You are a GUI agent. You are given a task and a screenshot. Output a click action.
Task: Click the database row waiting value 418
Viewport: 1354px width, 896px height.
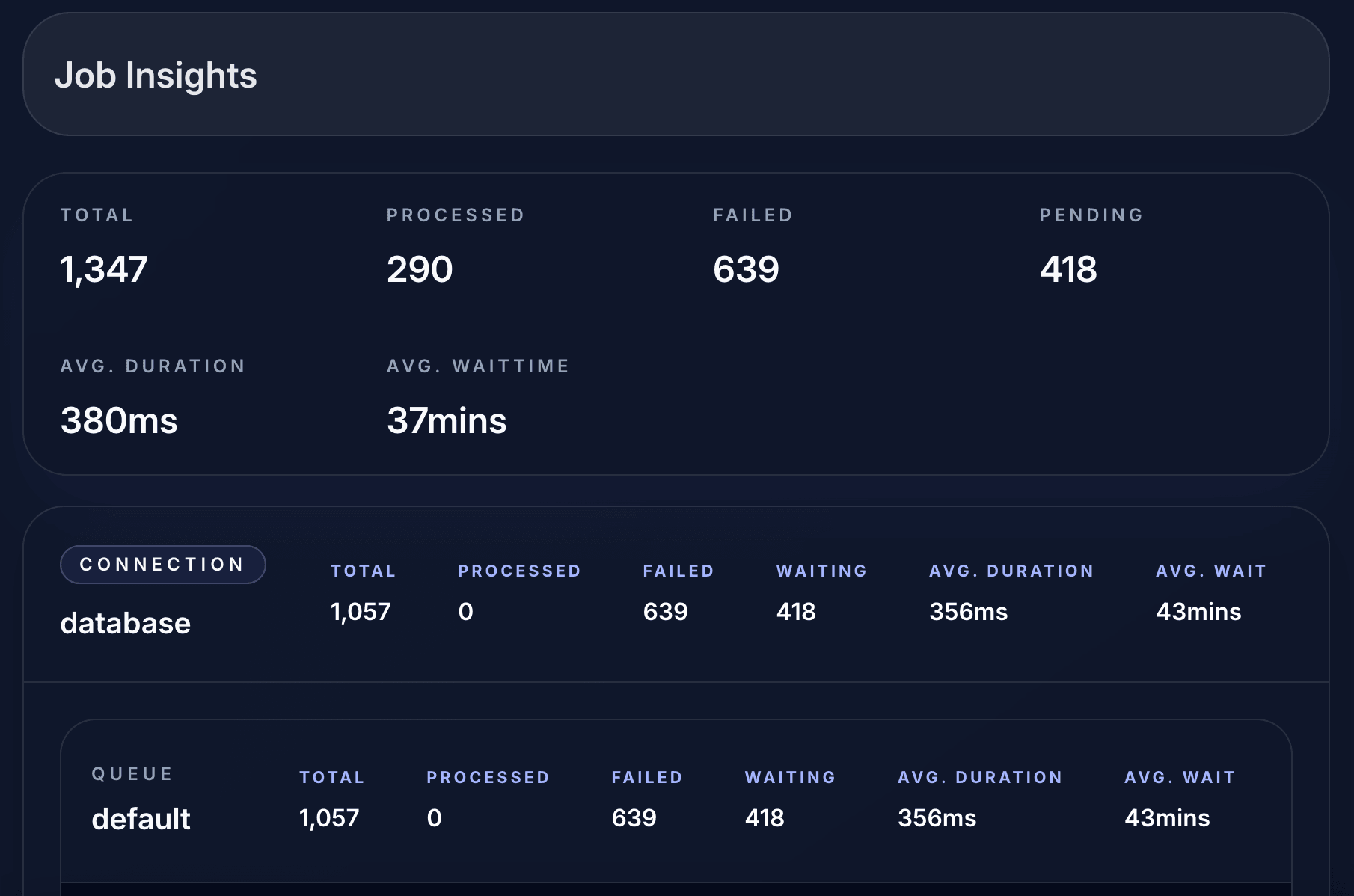[796, 612]
